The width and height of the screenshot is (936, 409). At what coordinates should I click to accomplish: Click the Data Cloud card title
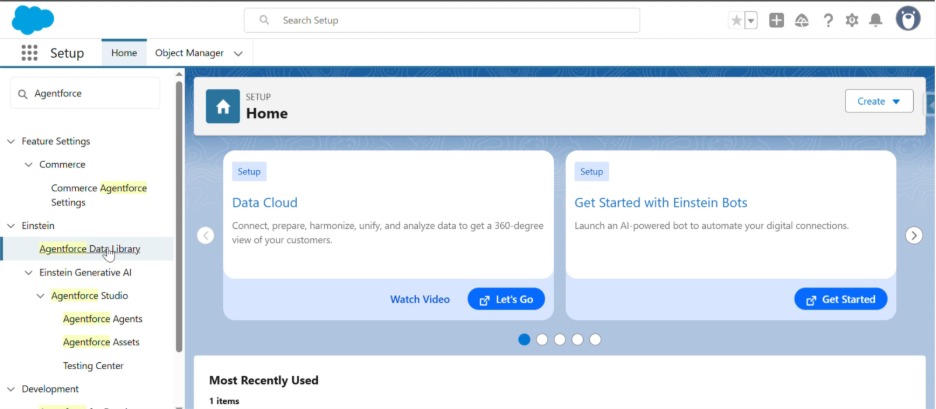264,202
